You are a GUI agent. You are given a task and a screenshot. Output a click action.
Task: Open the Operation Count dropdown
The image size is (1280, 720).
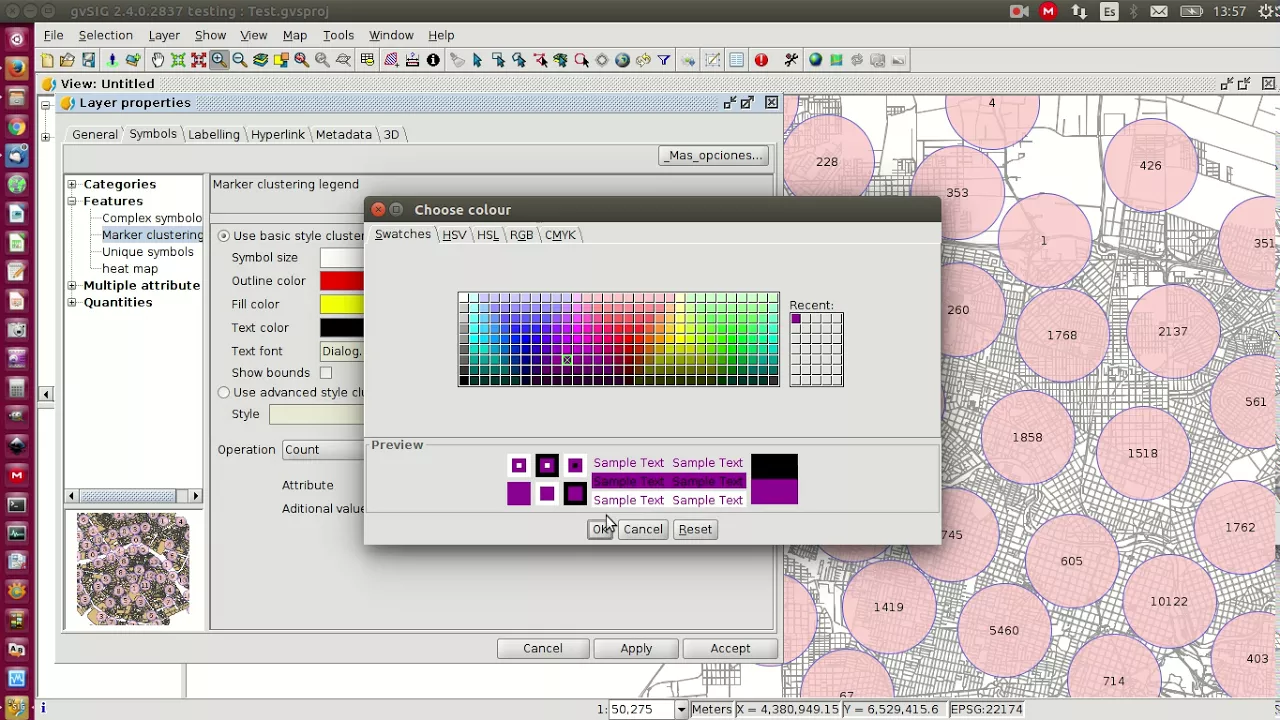pos(322,449)
